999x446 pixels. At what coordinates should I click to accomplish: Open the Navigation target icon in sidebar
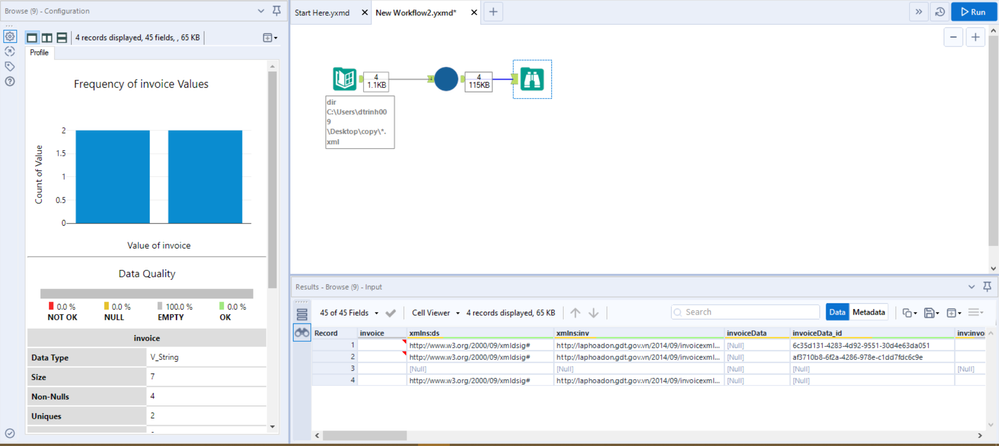(10, 52)
